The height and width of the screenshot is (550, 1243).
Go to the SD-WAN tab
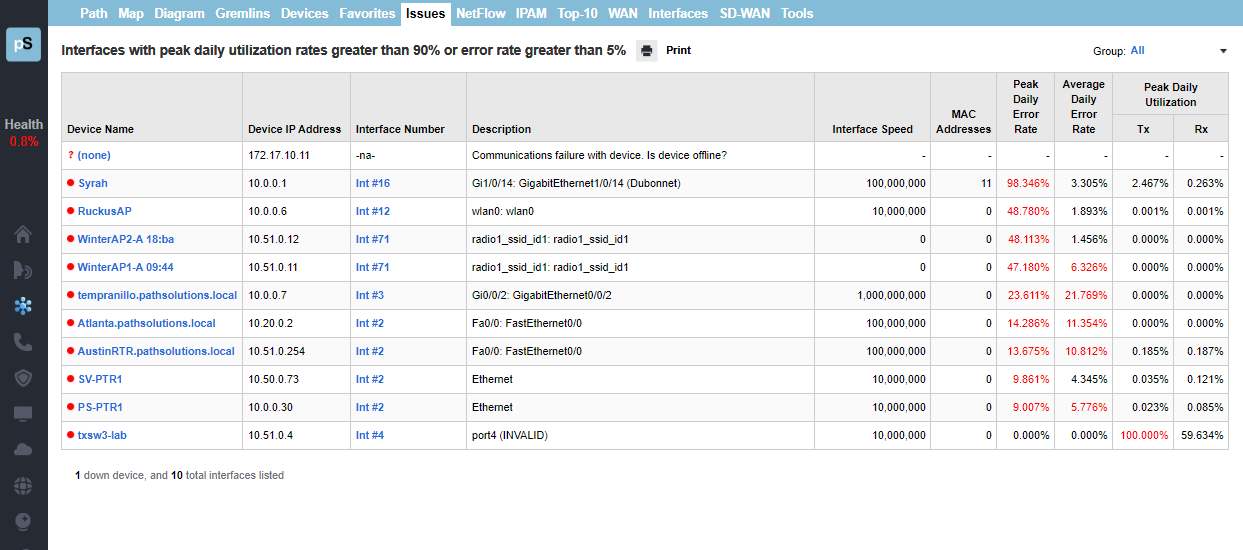[745, 14]
